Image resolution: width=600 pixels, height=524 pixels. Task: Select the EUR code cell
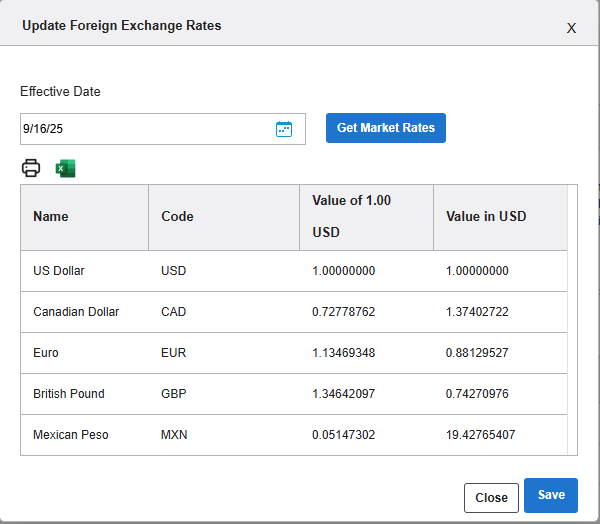tap(173, 353)
